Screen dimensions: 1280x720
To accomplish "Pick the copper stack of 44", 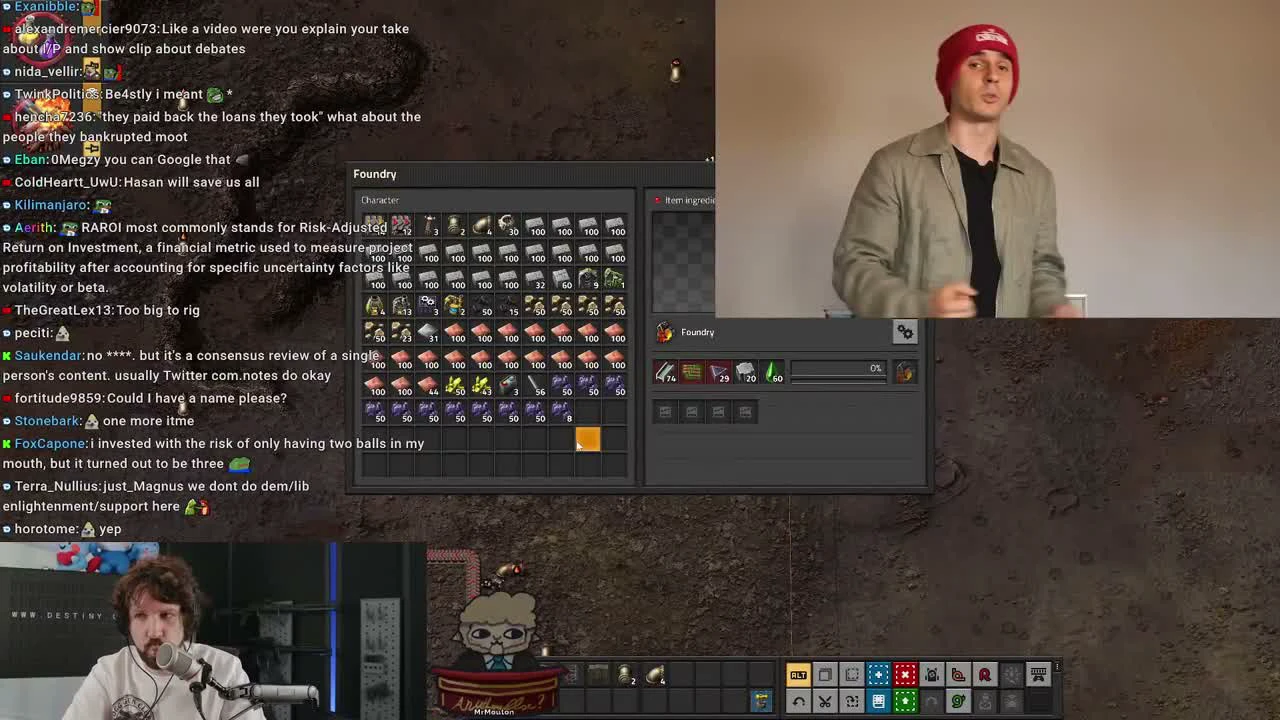I will click(428, 386).
